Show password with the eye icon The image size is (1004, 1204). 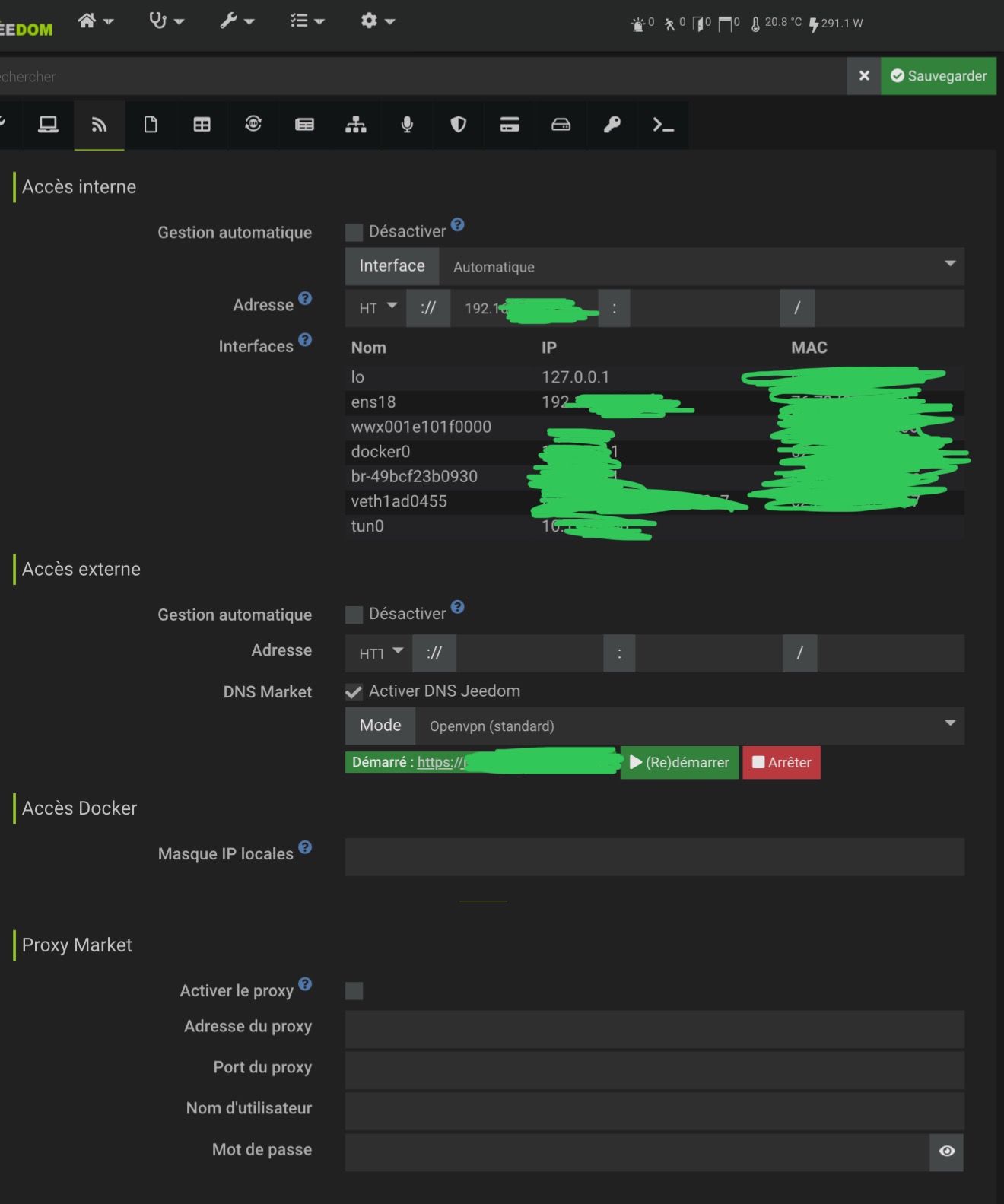(x=946, y=1152)
